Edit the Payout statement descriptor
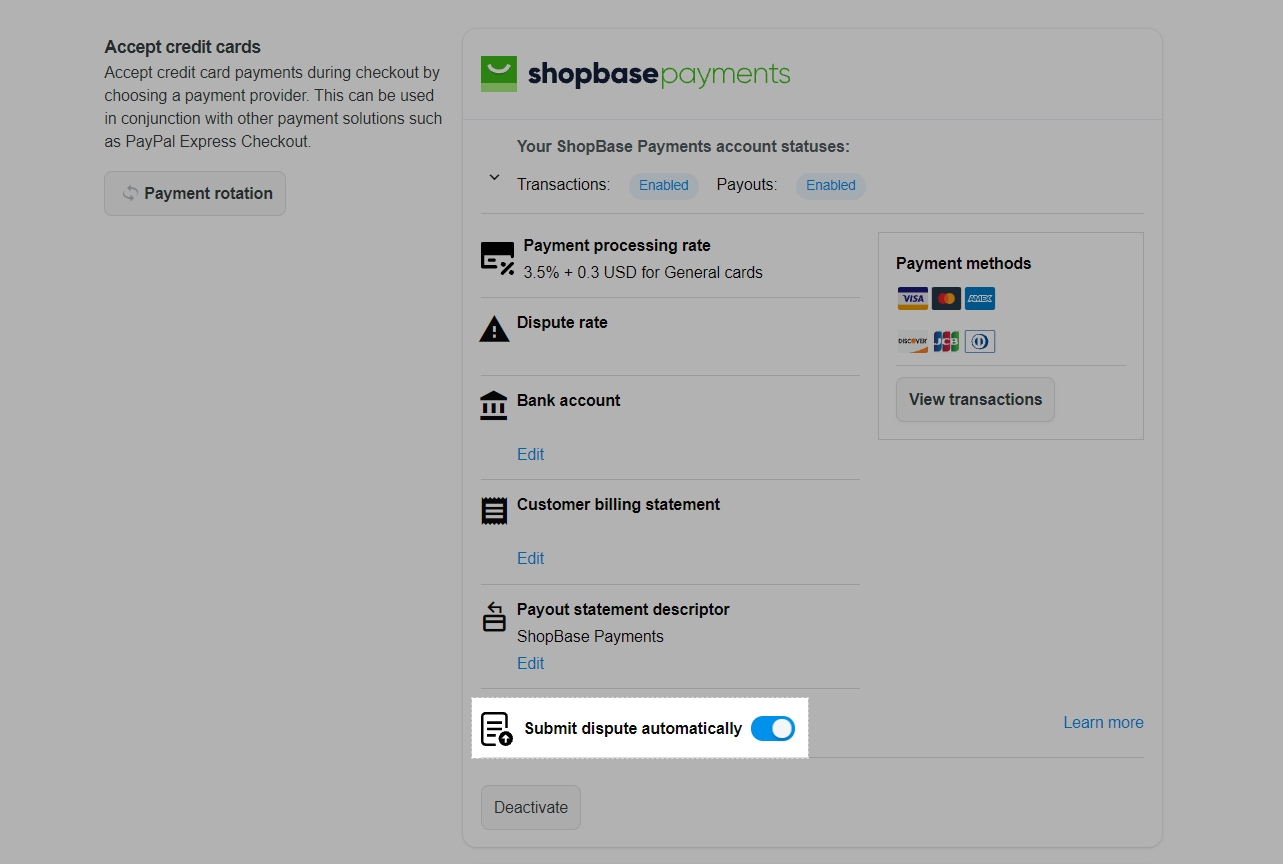Screen dimensions: 1283x864 (530, 663)
